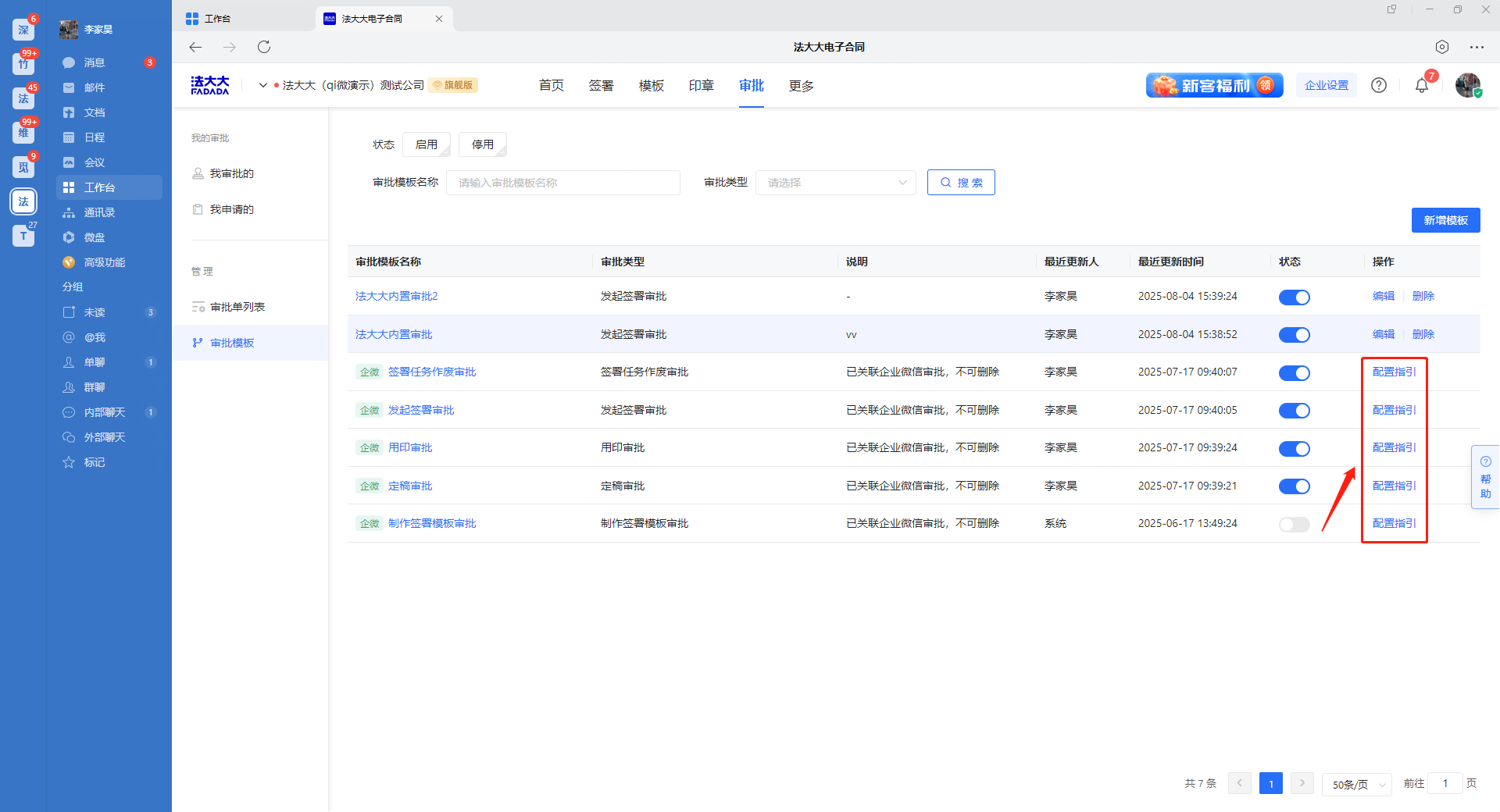
Task: Open user avatar in top-right header
Action: coord(1468,85)
